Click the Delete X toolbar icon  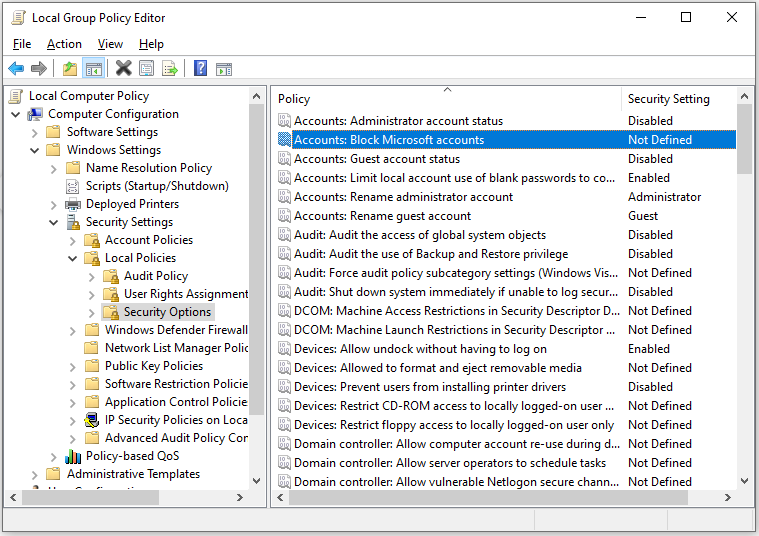[x=123, y=68]
